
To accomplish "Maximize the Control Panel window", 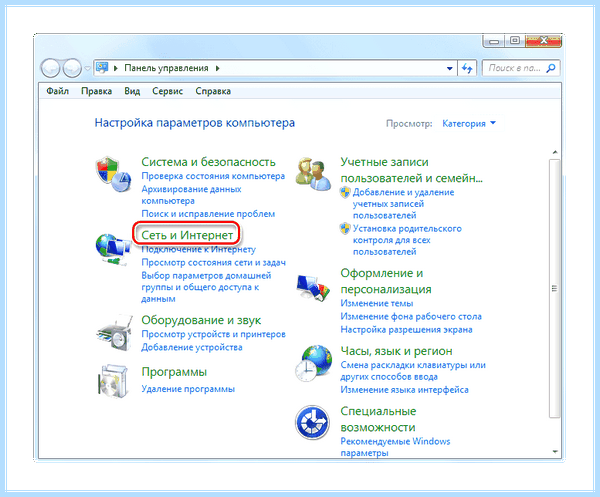I will click(x=515, y=41).
